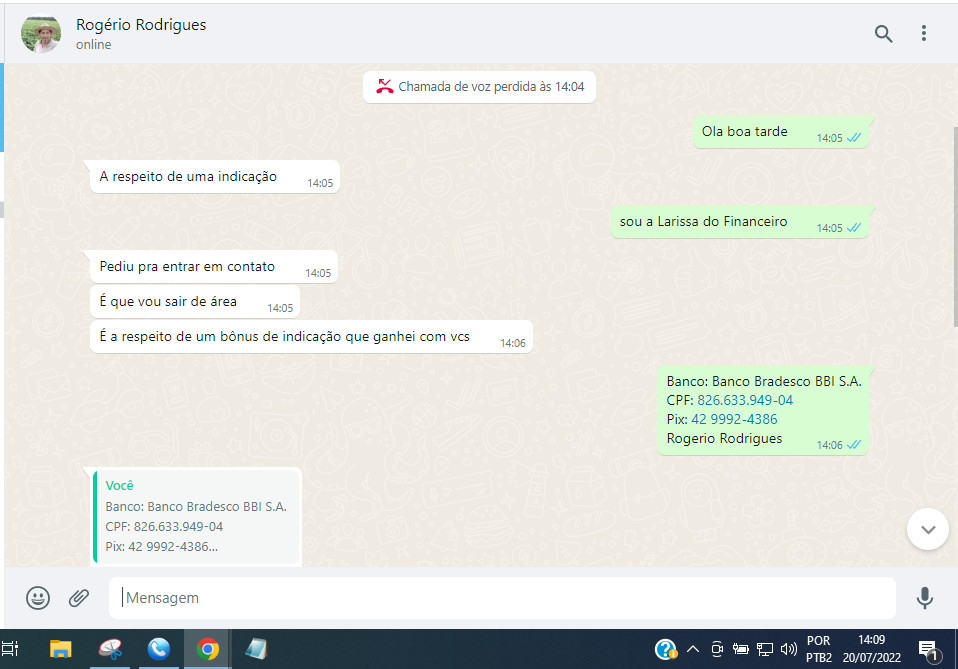Click the Mensagem text input field

point(500,598)
